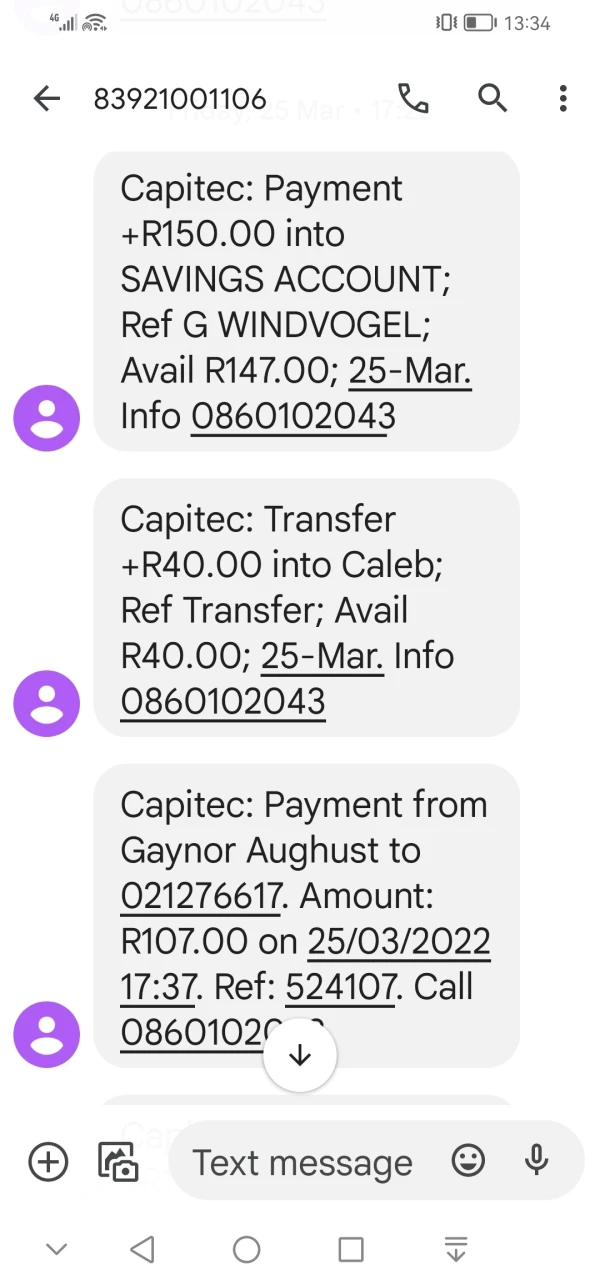This screenshot has width=600, height=1284.
Task: Focus the Text message input field
Action: 302,1162
